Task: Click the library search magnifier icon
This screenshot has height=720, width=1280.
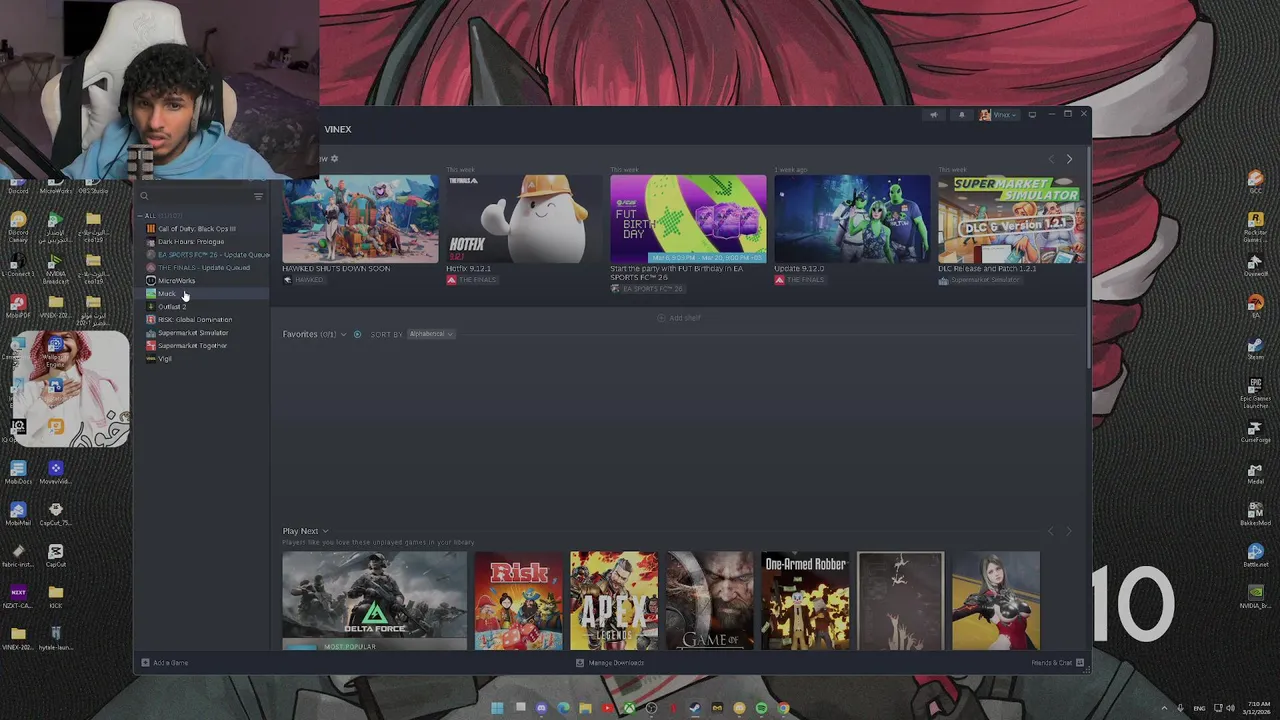Action: click(144, 196)
